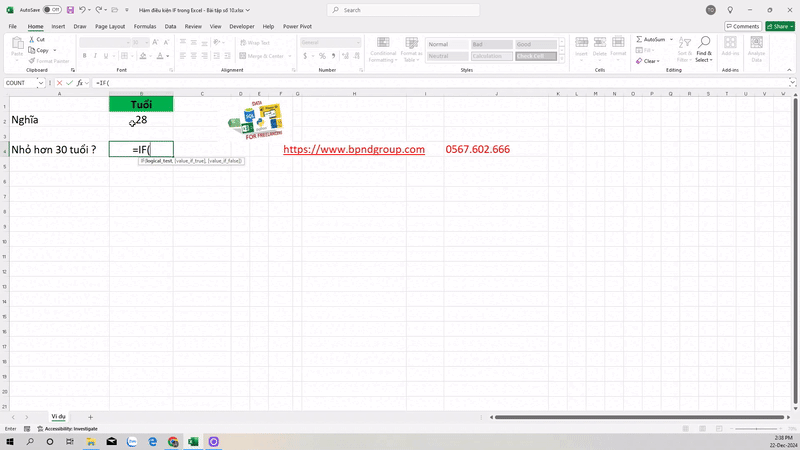Toggle Wrap Text
800x450 pixels.
pos(255,43)
